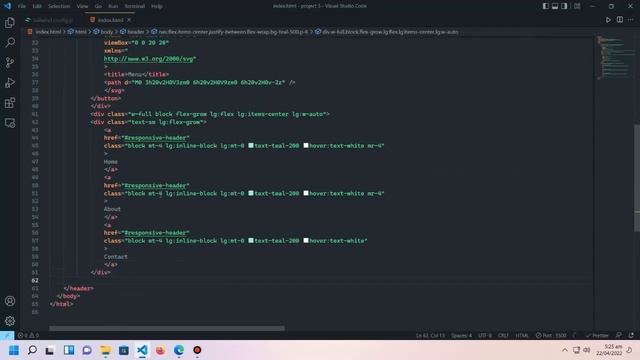The height and width of the screenshot is (360, 640).
Task: Click hover:text-white color swatch on line 51
Action: (x=306, y=193)
